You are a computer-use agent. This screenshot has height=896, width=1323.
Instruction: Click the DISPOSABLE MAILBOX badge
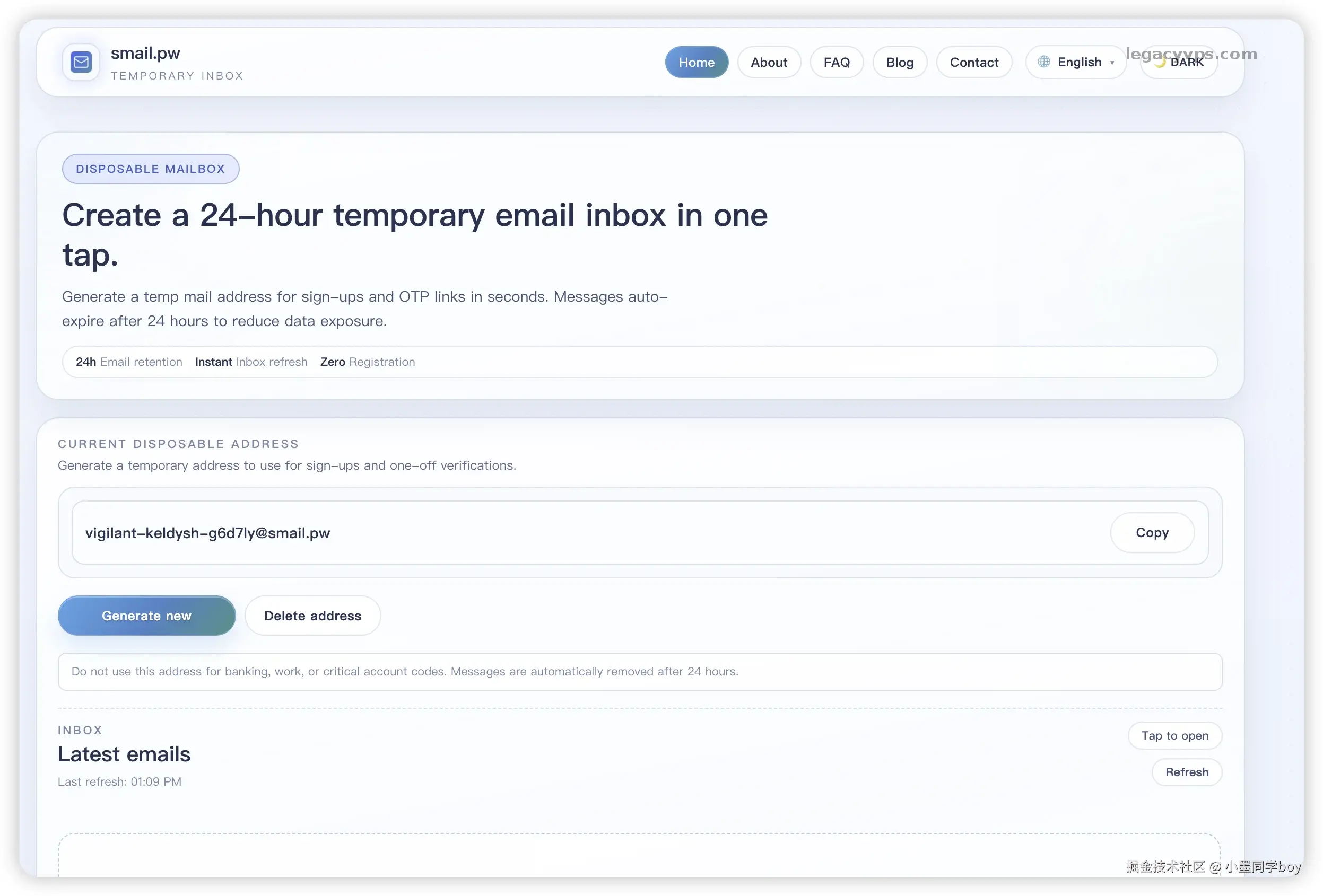tap(150, 169)
